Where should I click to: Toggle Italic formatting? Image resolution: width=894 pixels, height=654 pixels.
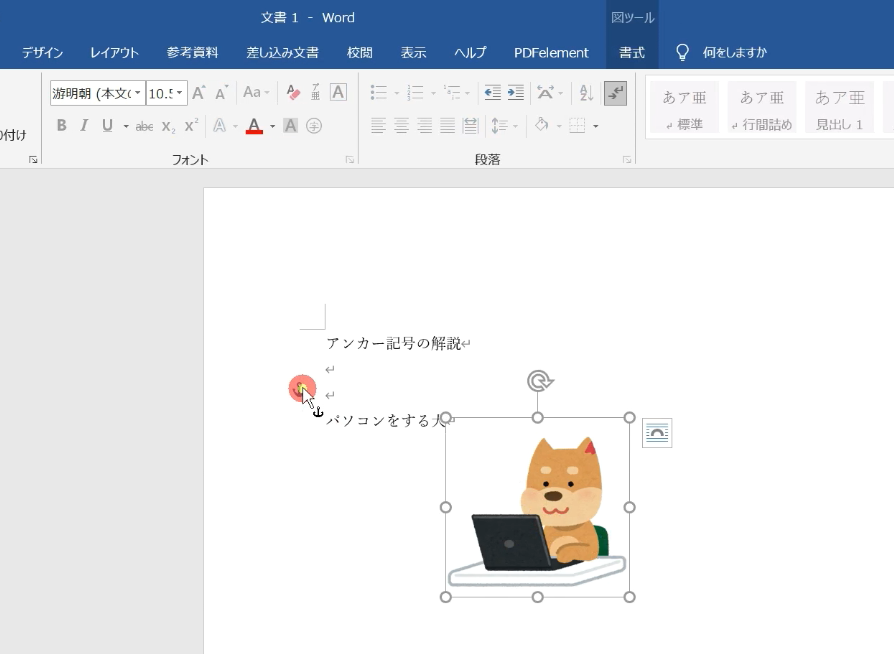tap(84, 126)
